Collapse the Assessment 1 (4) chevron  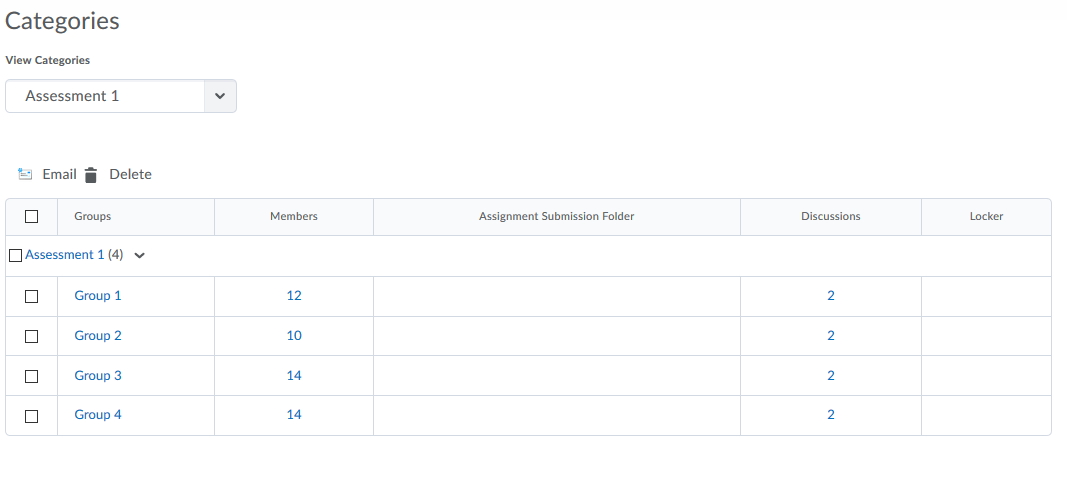139,256
